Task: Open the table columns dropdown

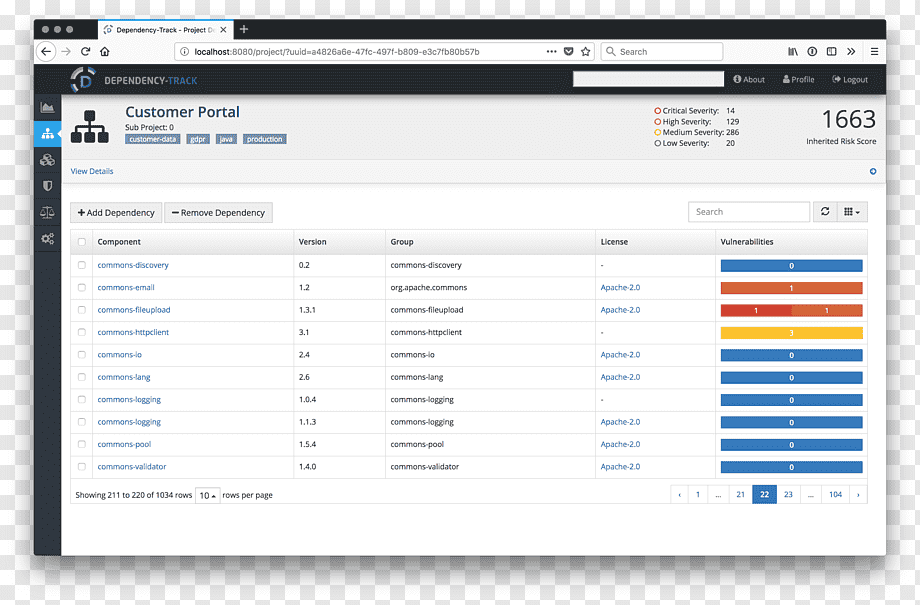Action: (x=852, y=212)
